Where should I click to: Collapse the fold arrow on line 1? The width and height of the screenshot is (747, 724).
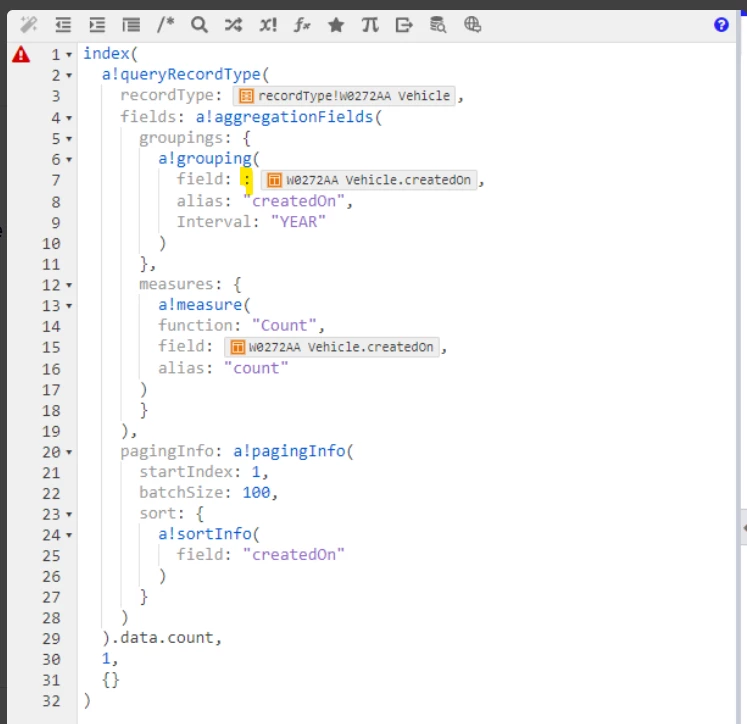[69, 55]
